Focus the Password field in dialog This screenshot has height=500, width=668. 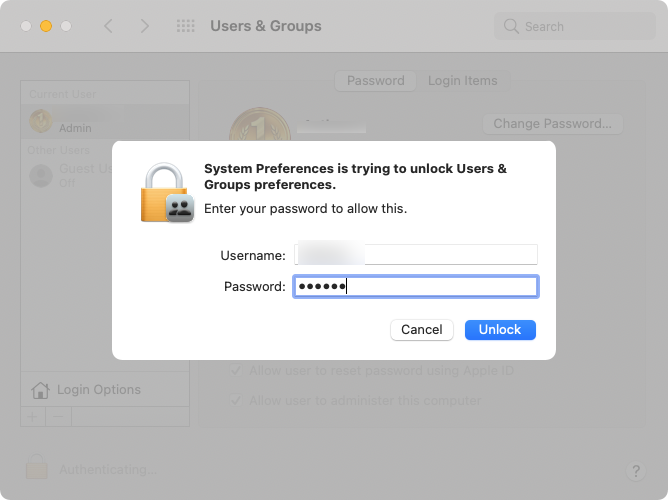pyautogui.click(x=416, y=286)
